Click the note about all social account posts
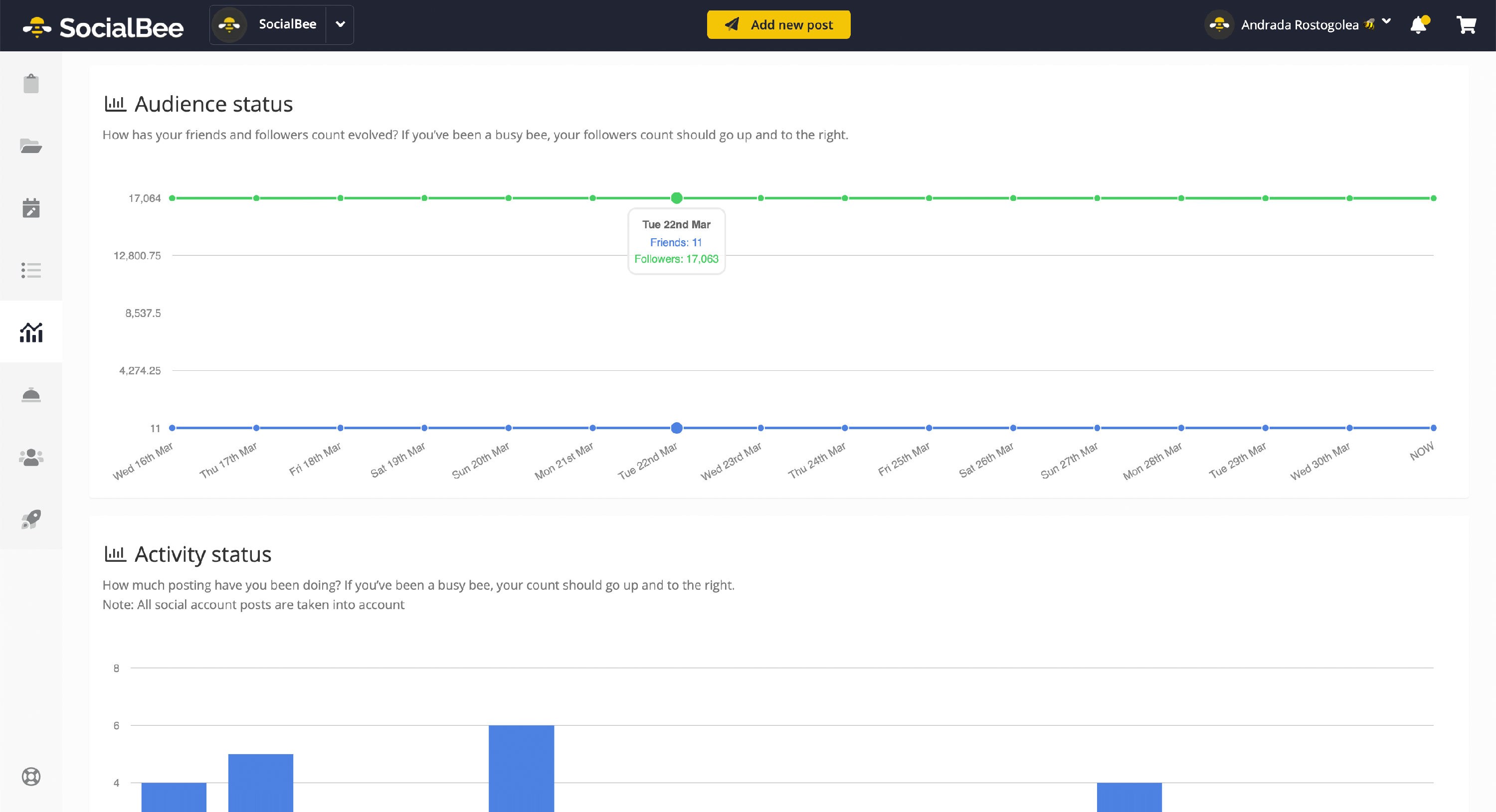Viewport: 1496px width, 812px height. (x=253, y=604)
